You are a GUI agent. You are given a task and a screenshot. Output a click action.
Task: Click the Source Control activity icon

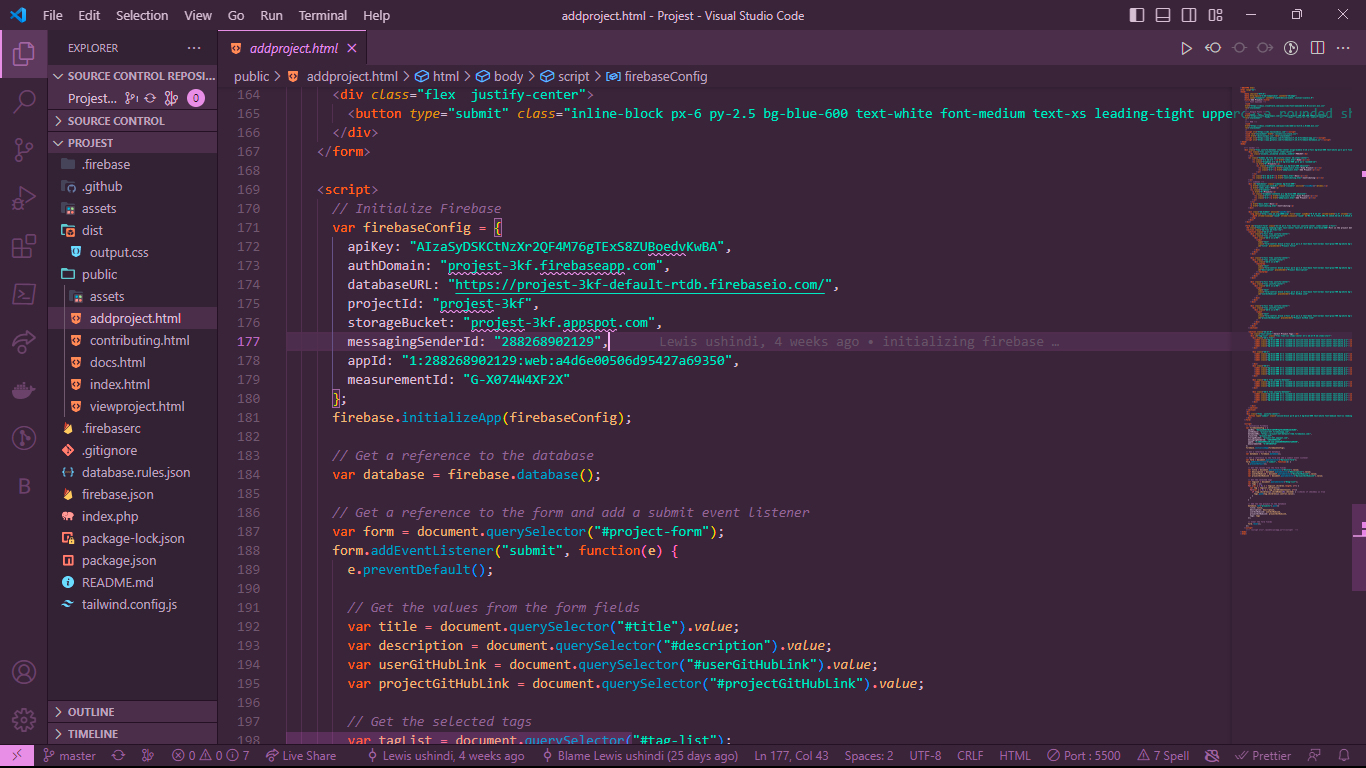(24, 150)
